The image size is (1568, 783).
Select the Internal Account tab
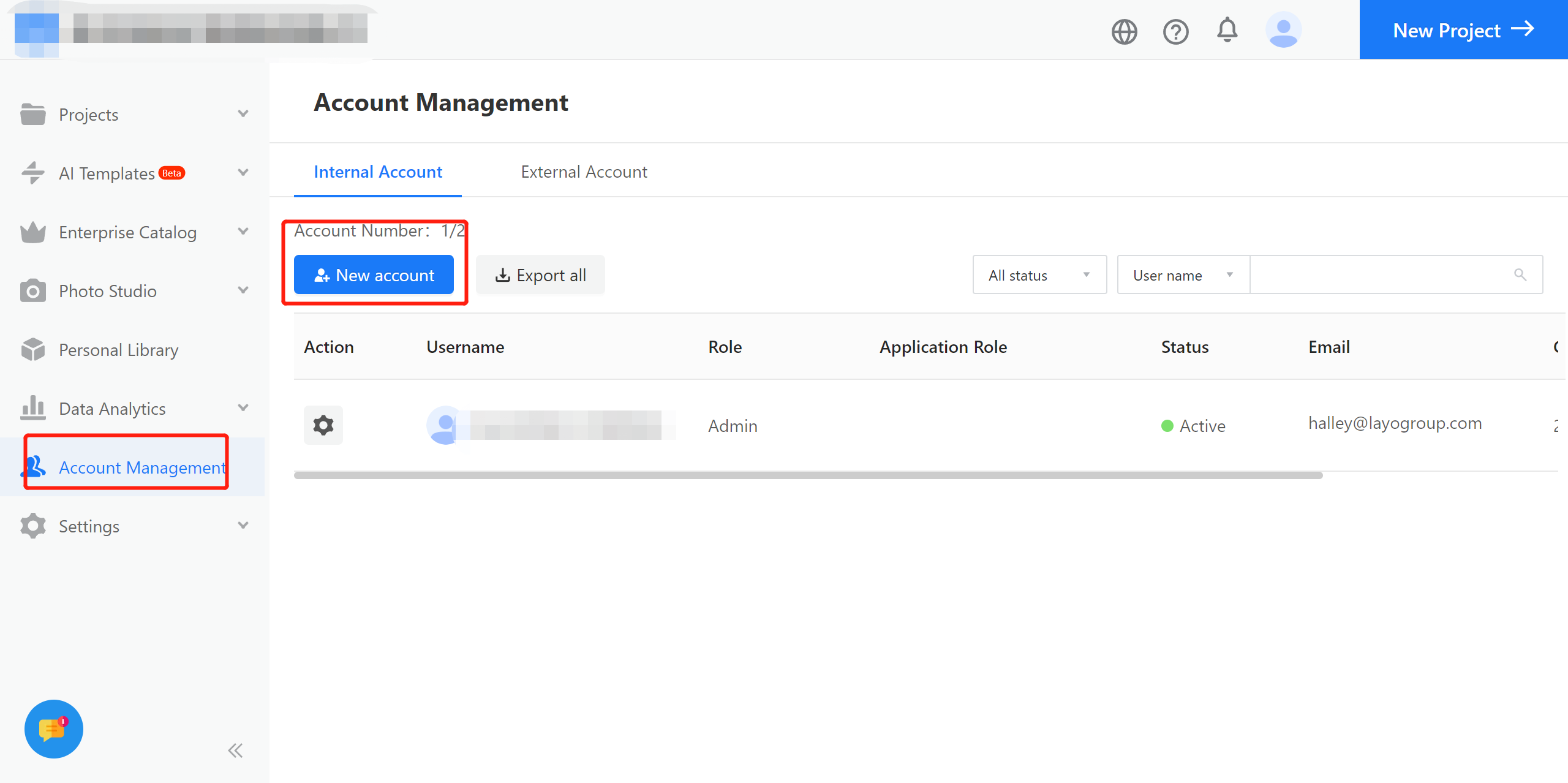click(378, 172)
